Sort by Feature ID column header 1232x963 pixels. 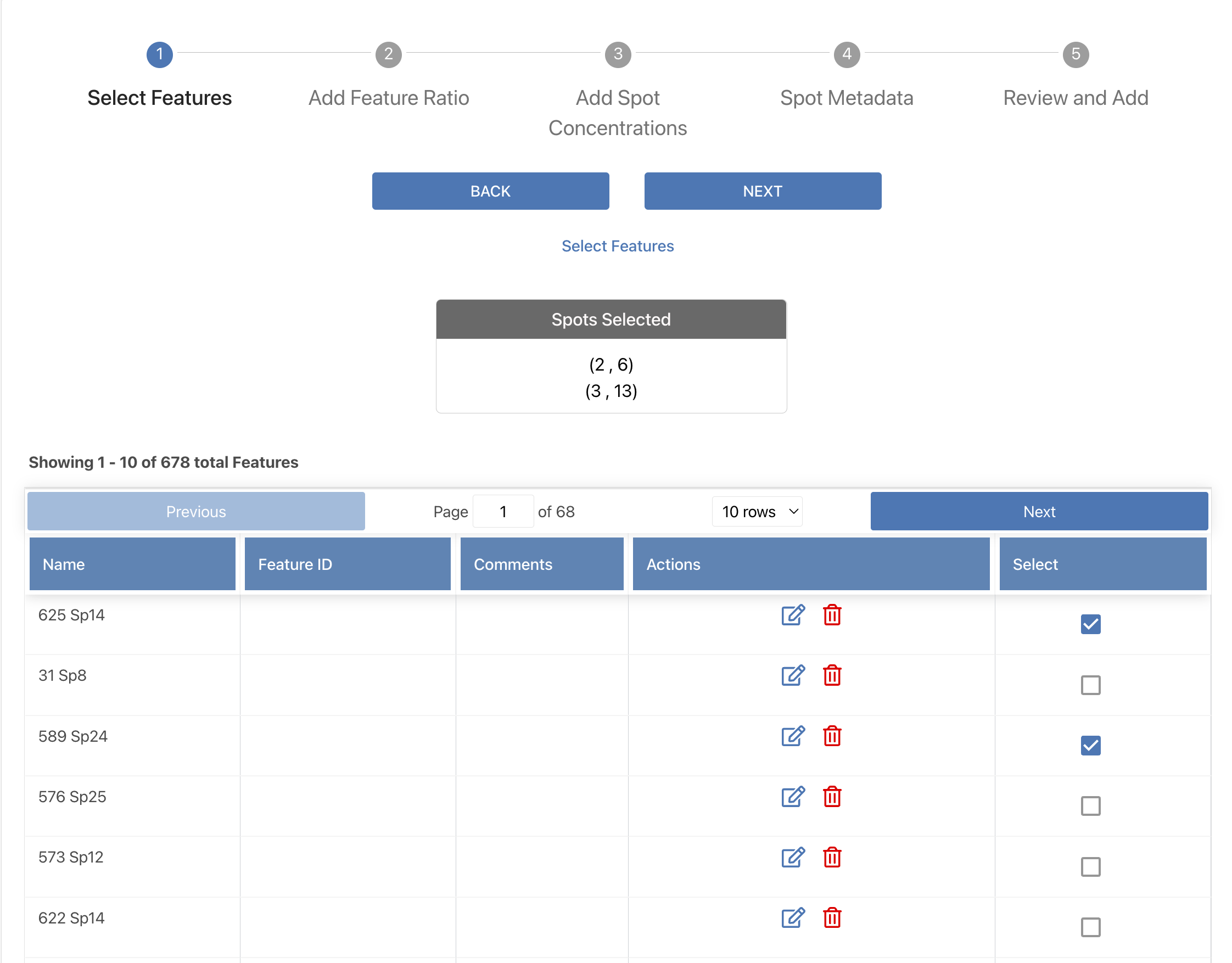[x=348, y=564]
